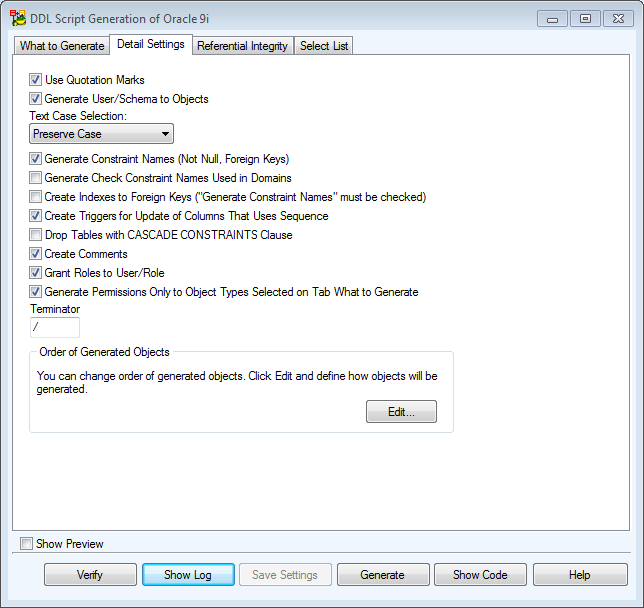644x608 pixels.
Task: Open the Show Log button
Action: [188, 574]
